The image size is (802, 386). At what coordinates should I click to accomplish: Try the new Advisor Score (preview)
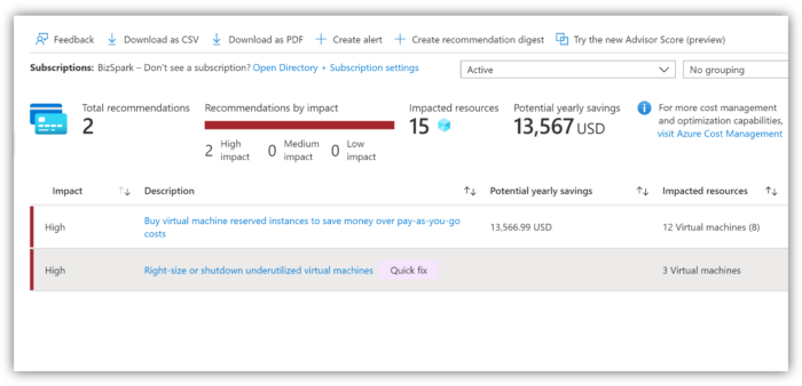pyautogui.click(x=640, y=39)
